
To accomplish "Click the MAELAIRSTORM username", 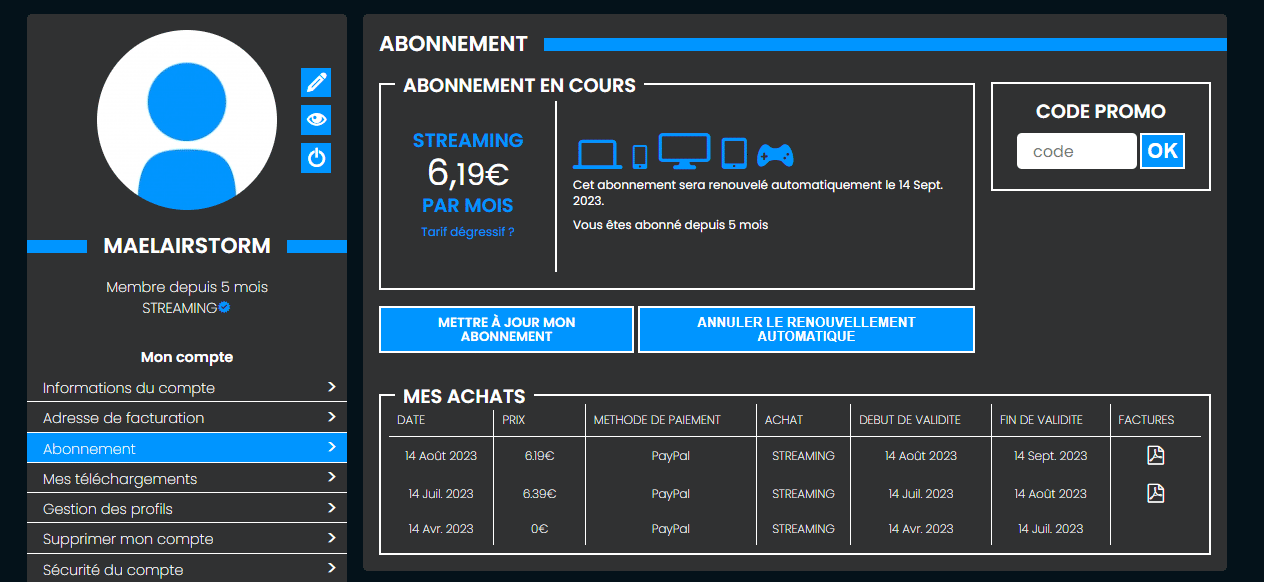I will coord(187,246).
